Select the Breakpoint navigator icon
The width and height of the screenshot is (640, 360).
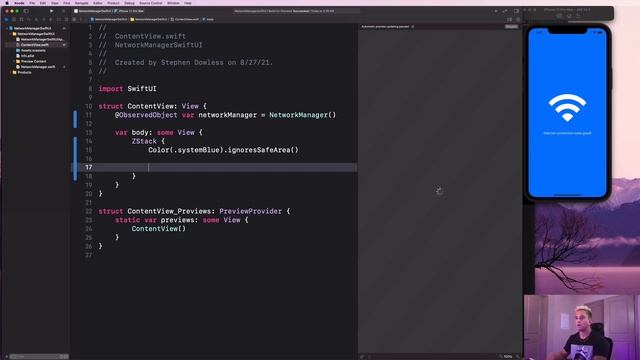(x=58, y=19)
